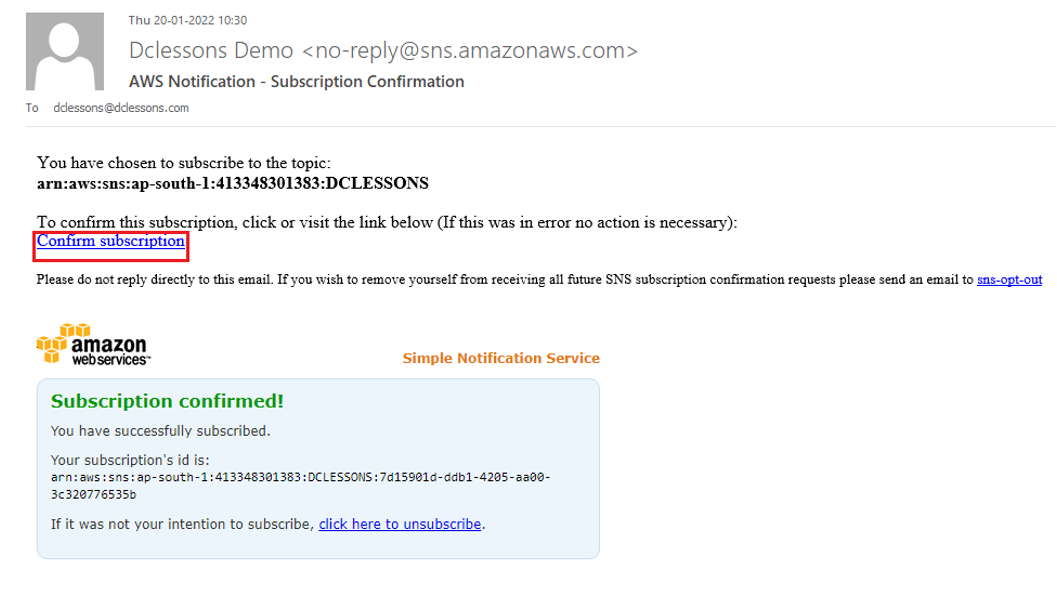Click the Amazon Web Services logo
1057x597 pixels.
(x=93, y=345)
